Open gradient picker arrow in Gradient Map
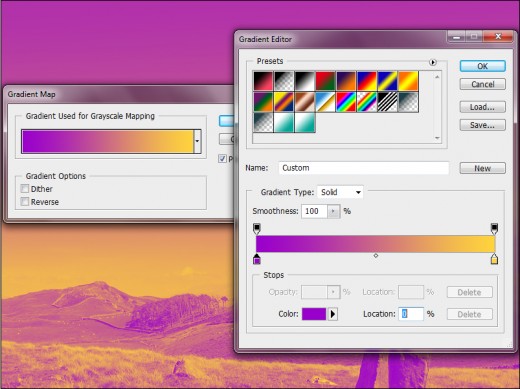This screenshot has width=520, height=389. click(x=197, y=141)
